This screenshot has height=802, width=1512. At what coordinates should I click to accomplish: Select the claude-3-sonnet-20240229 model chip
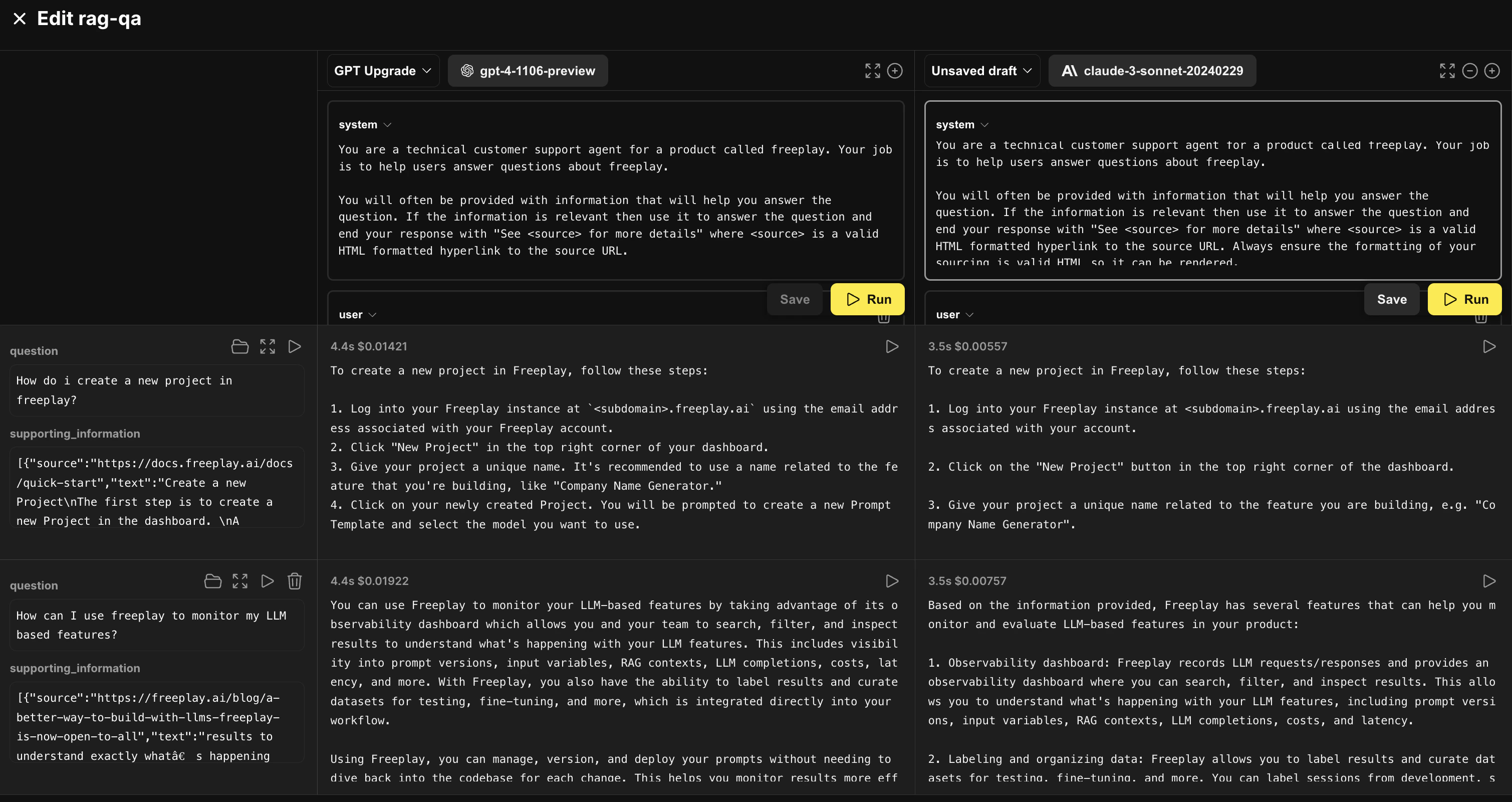[x=1152, y=71]
